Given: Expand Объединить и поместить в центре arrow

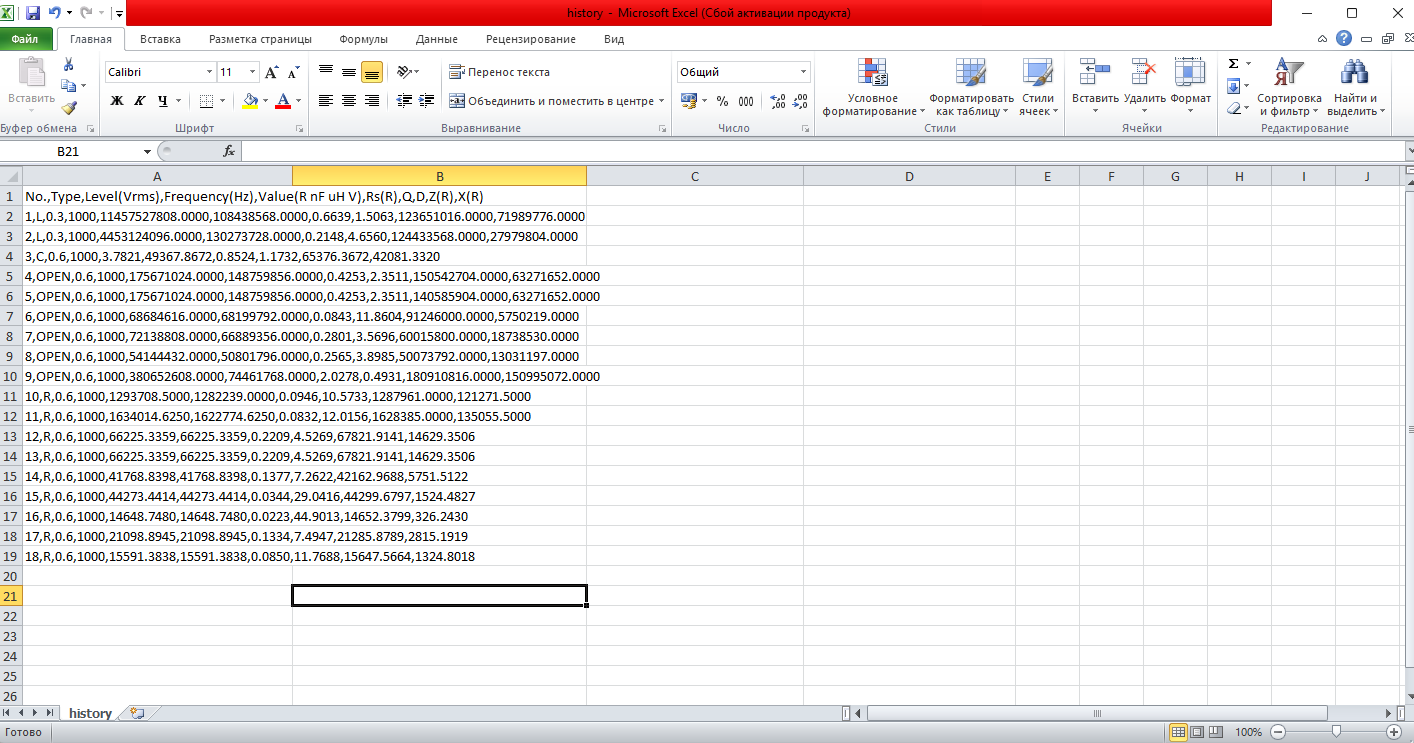Looking at the screenshot, I should click(661, 101).
